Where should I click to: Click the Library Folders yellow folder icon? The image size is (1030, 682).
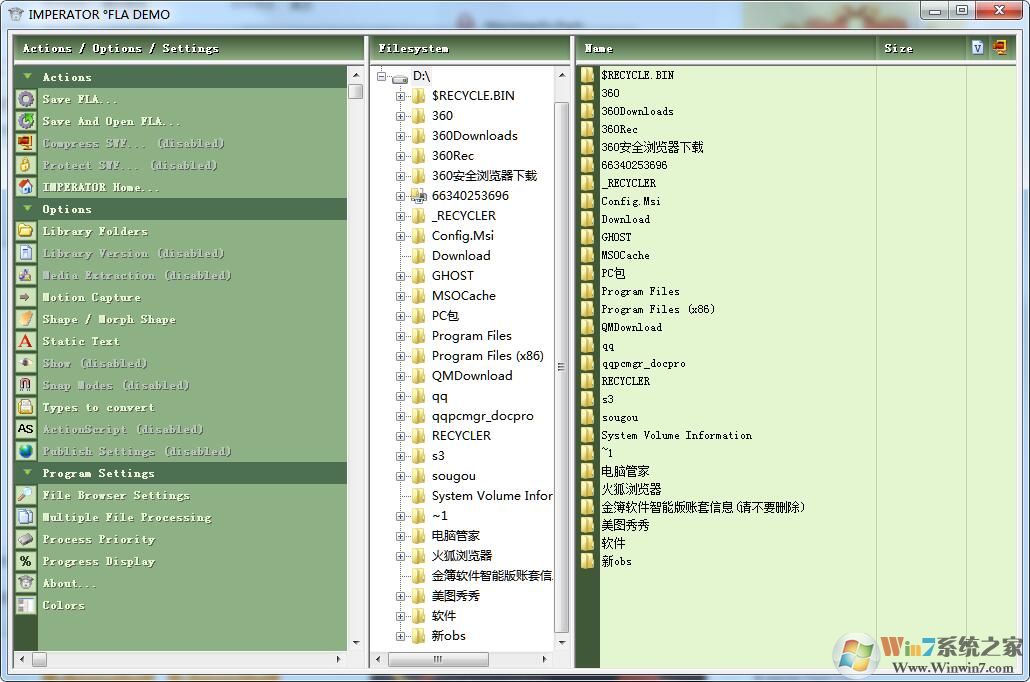pyautogui.click(x=27, y=231)
